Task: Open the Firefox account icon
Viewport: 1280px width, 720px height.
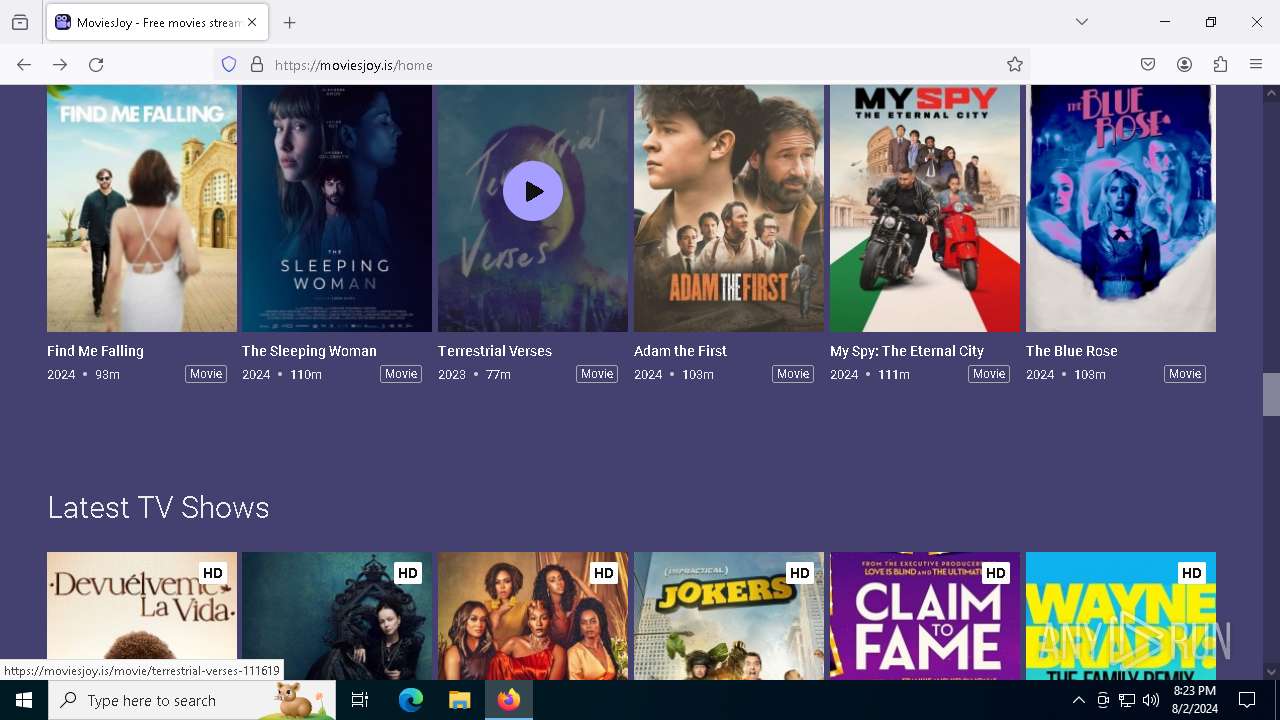Action: pos(1184,65)
